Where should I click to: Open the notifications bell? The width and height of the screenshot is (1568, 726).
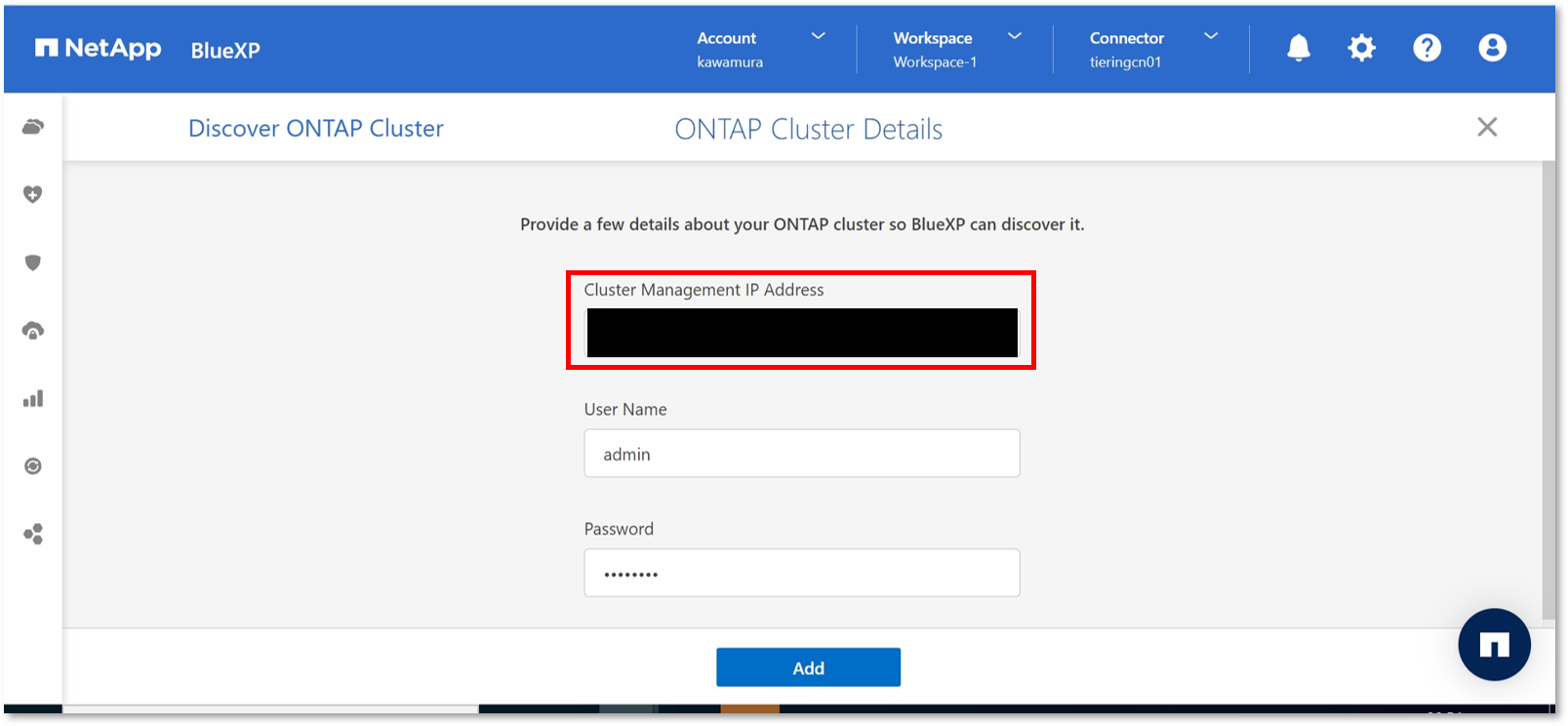click(1298, 48)
